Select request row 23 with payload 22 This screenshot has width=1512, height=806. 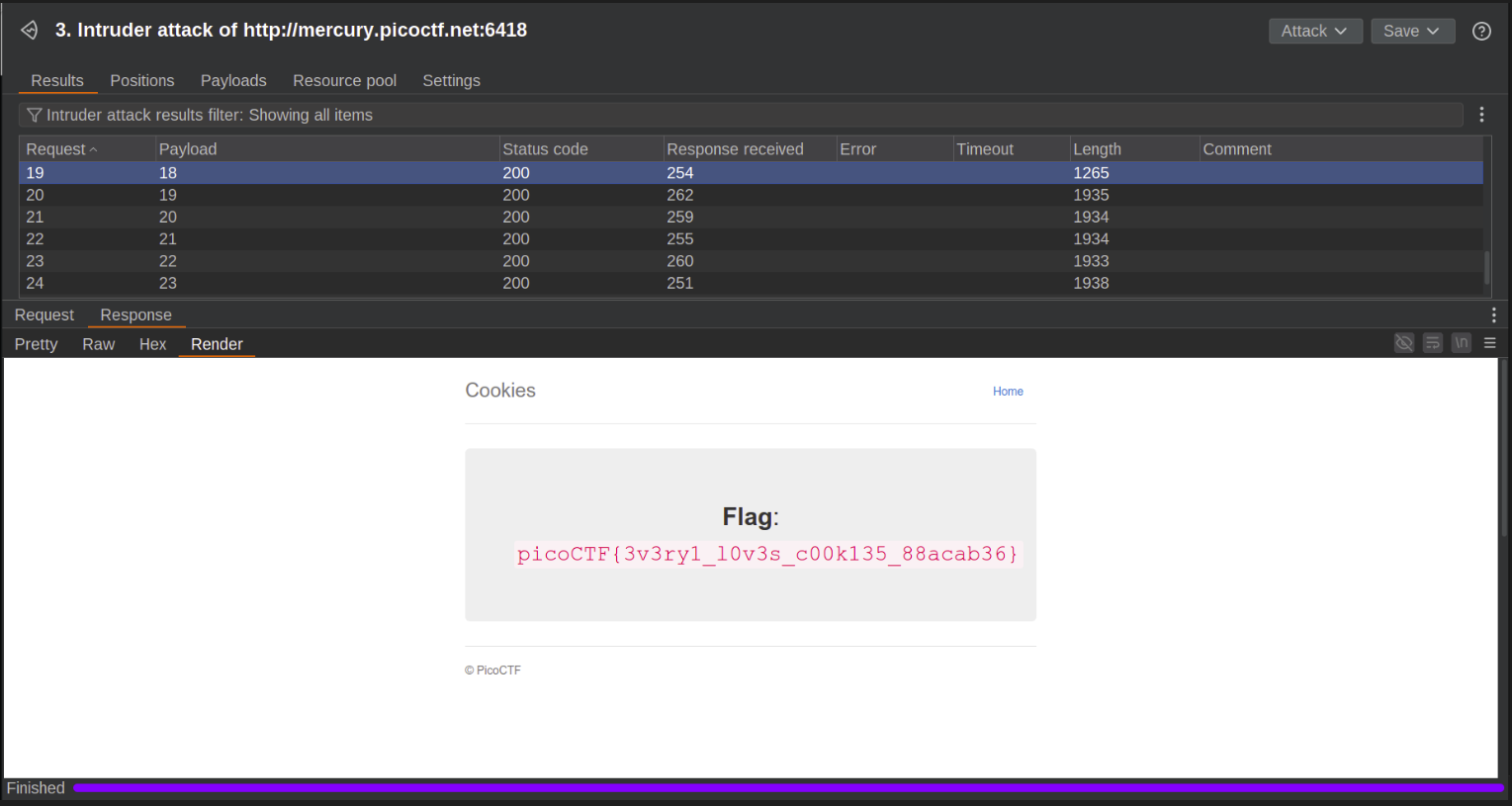[752, 261]
